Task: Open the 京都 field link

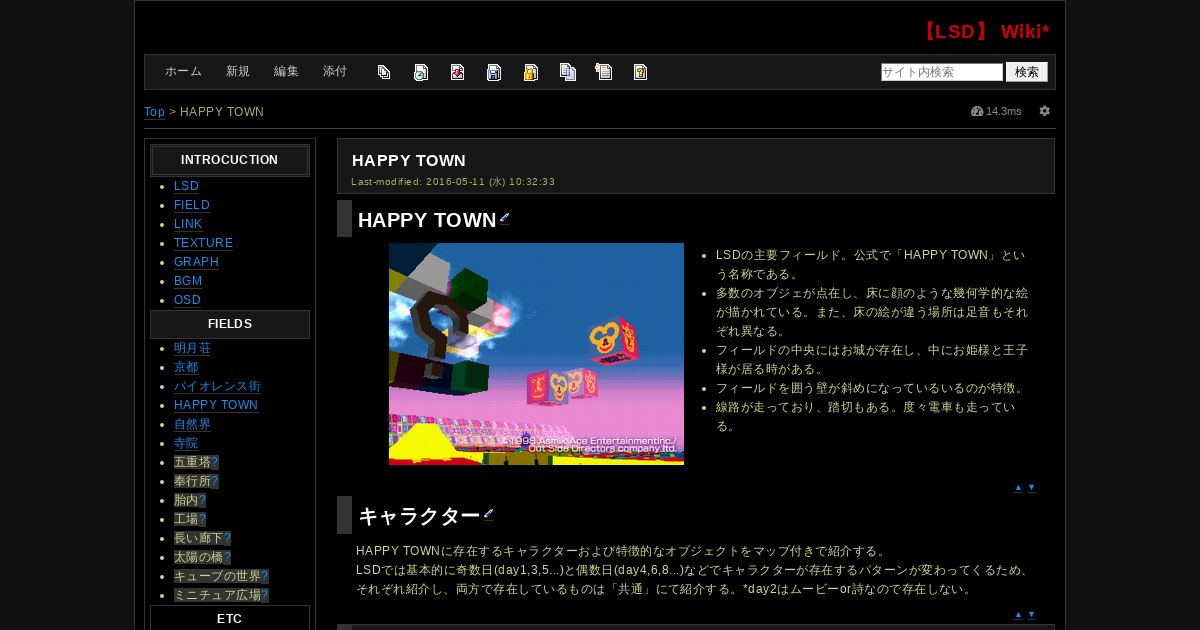Action: coord(186,367)
